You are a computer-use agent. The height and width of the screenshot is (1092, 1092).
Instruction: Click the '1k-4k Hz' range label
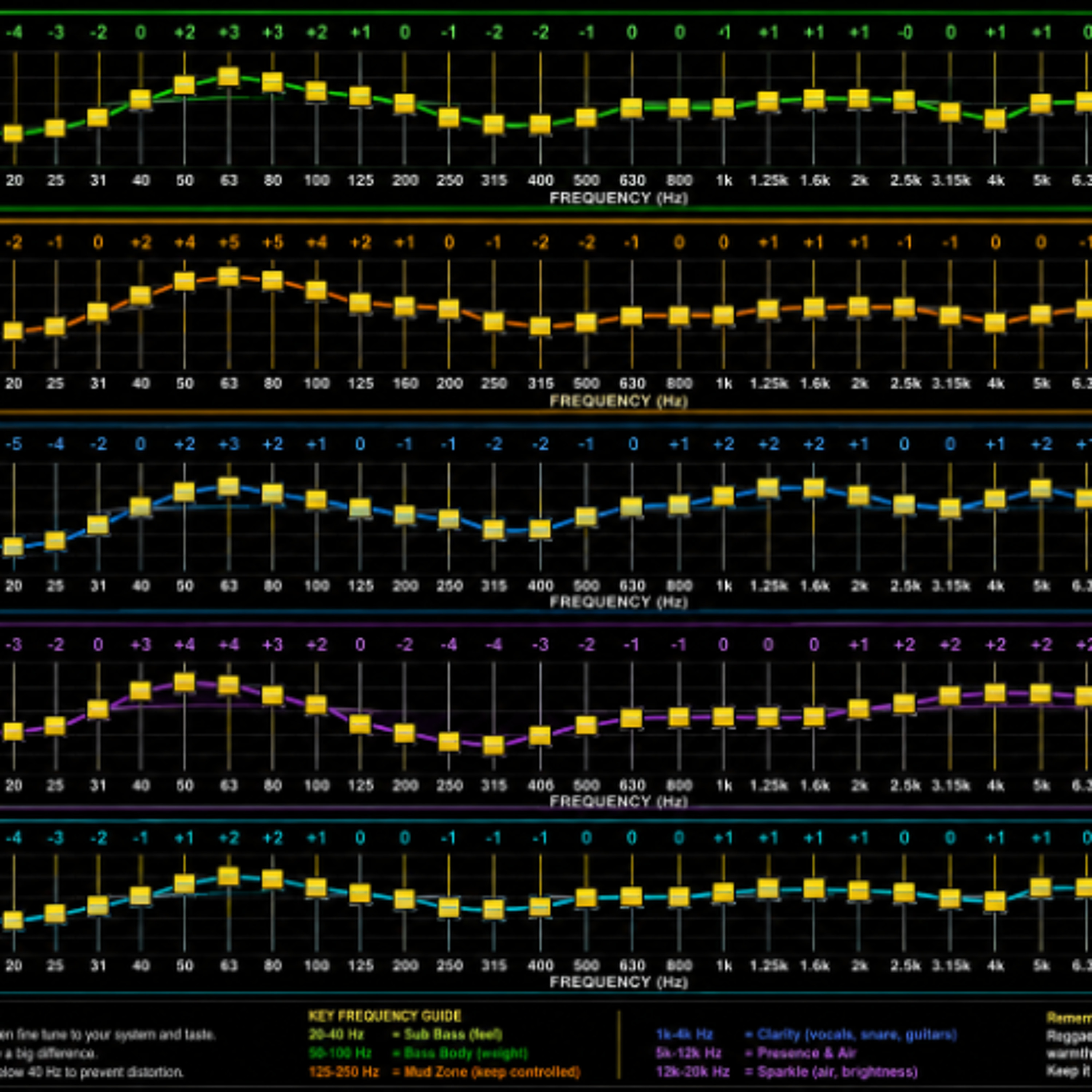pyautogui.click(x=684, y=1034)
